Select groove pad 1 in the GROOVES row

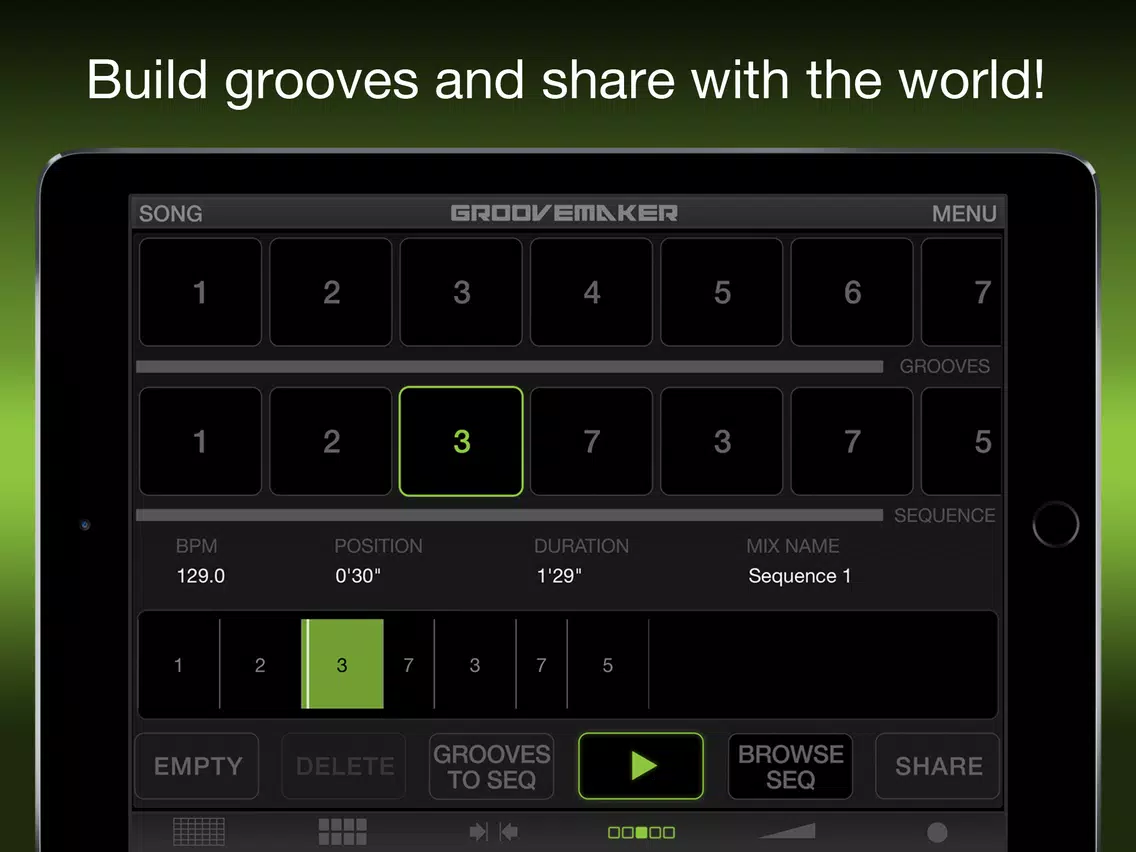point(200,292)
